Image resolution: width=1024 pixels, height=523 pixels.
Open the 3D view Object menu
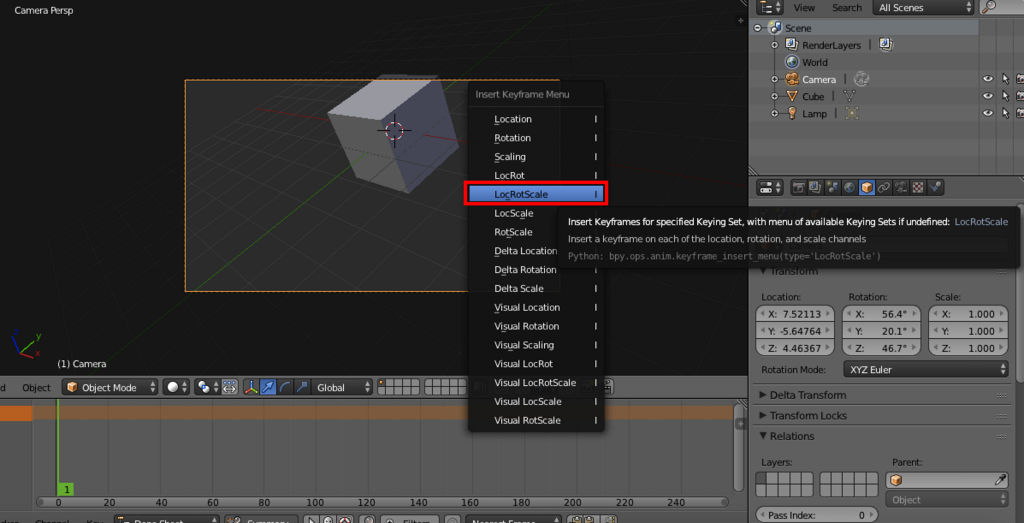point(37,387)
